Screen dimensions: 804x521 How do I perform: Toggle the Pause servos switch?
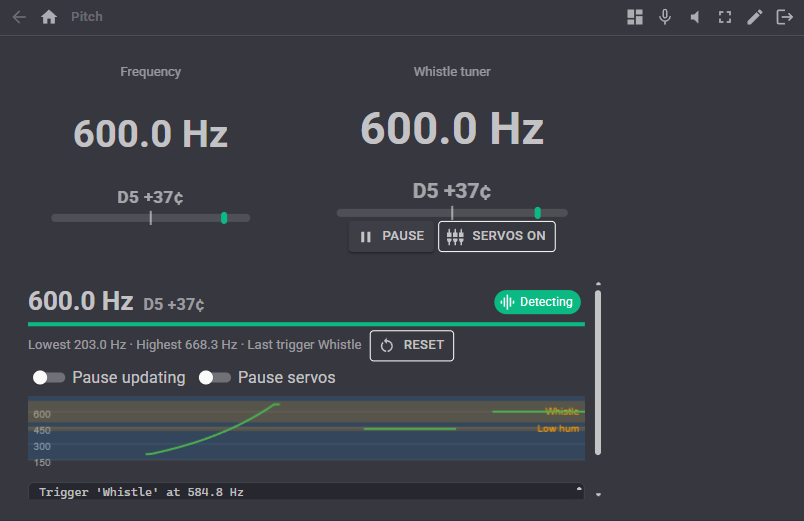pyautogui.click(x=215, y=378)
